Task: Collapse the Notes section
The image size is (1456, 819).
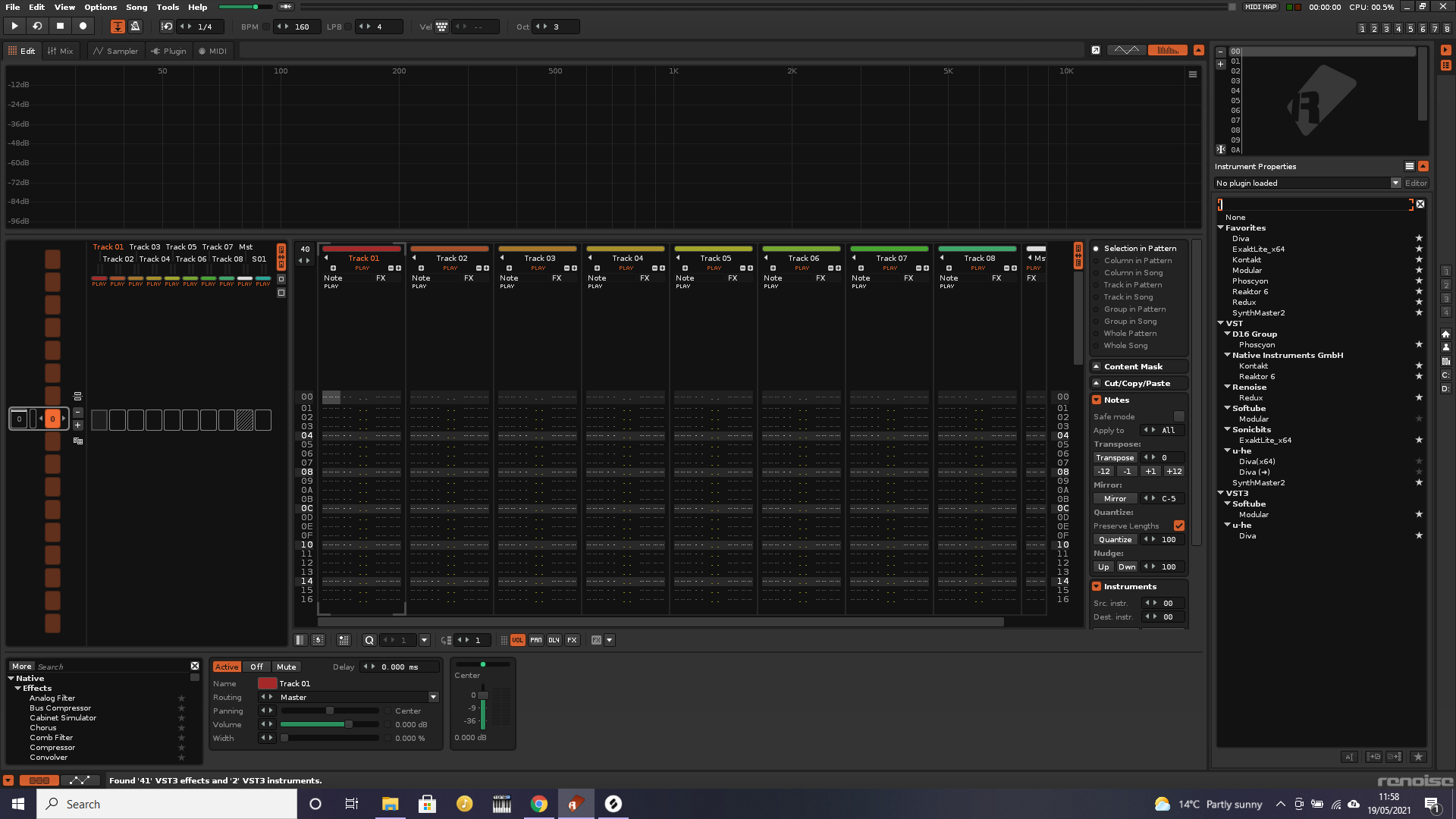Action: coord(1097,400)
